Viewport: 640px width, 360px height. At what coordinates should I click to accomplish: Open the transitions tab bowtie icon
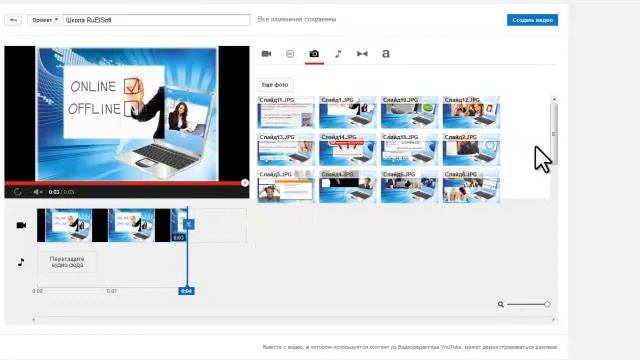point(362,53)
